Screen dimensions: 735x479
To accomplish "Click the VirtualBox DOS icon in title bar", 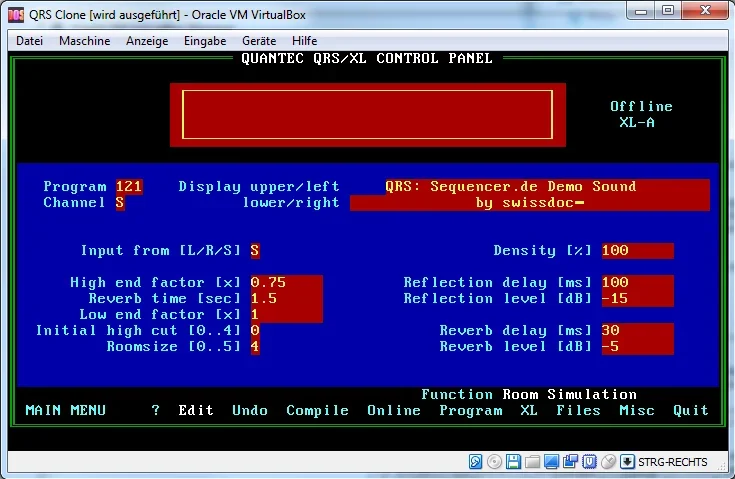I will (x=15, y=15).
